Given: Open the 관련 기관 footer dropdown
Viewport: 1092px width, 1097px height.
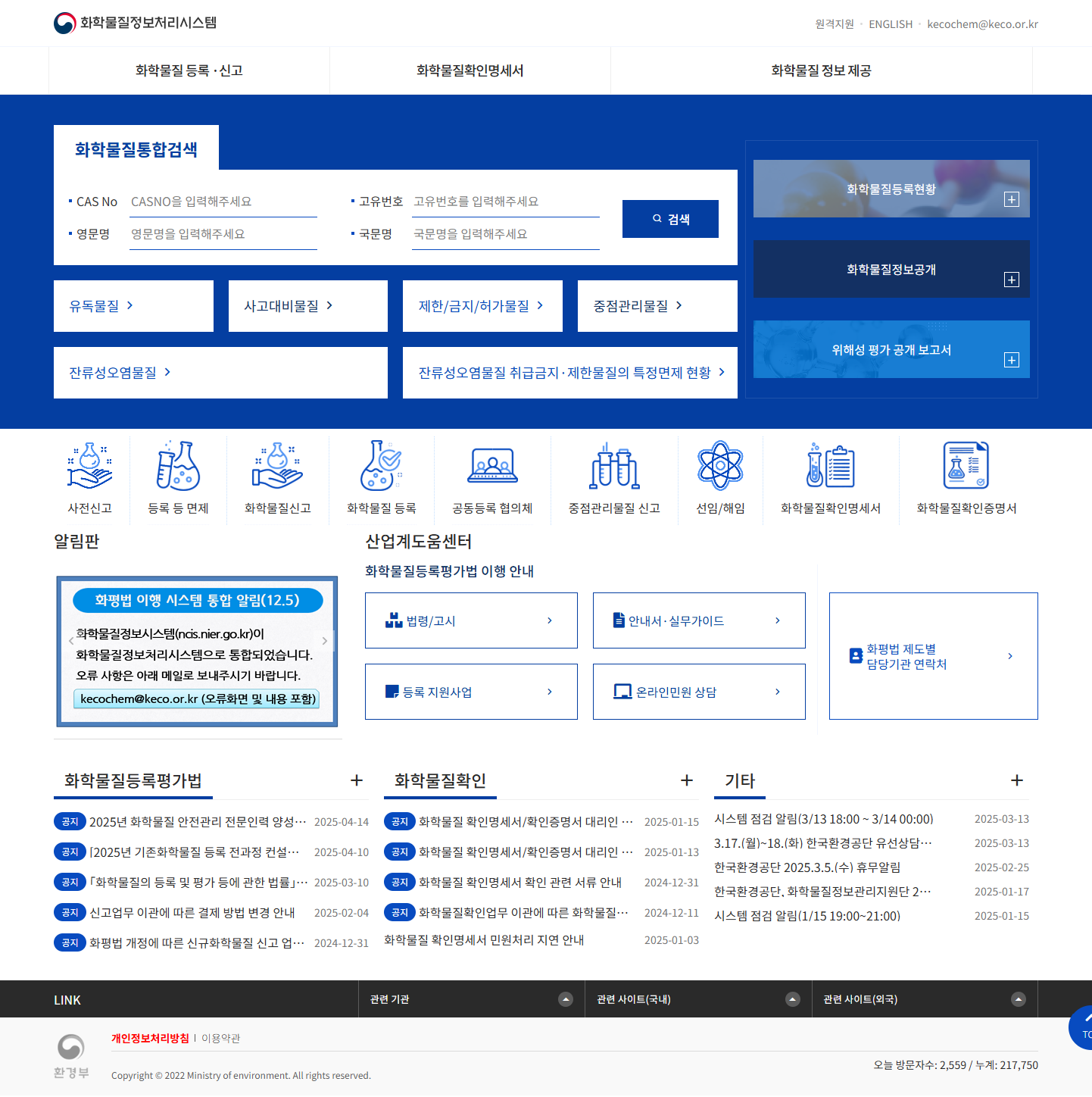Looking at the screenshot, I should tap(565, 999).
